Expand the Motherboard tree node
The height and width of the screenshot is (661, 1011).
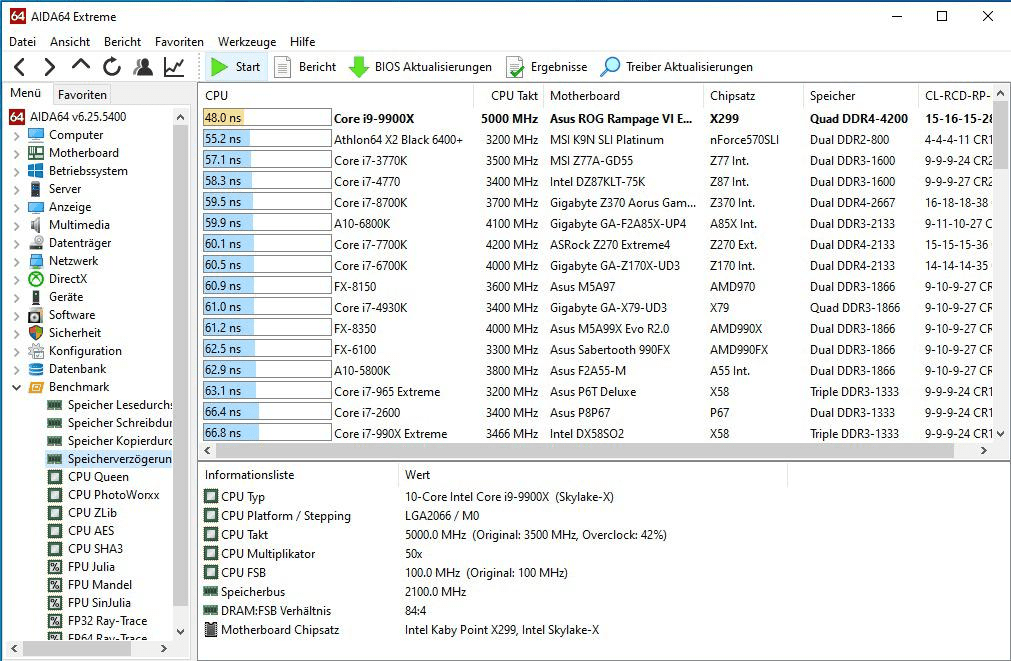(x=17, y=153)
